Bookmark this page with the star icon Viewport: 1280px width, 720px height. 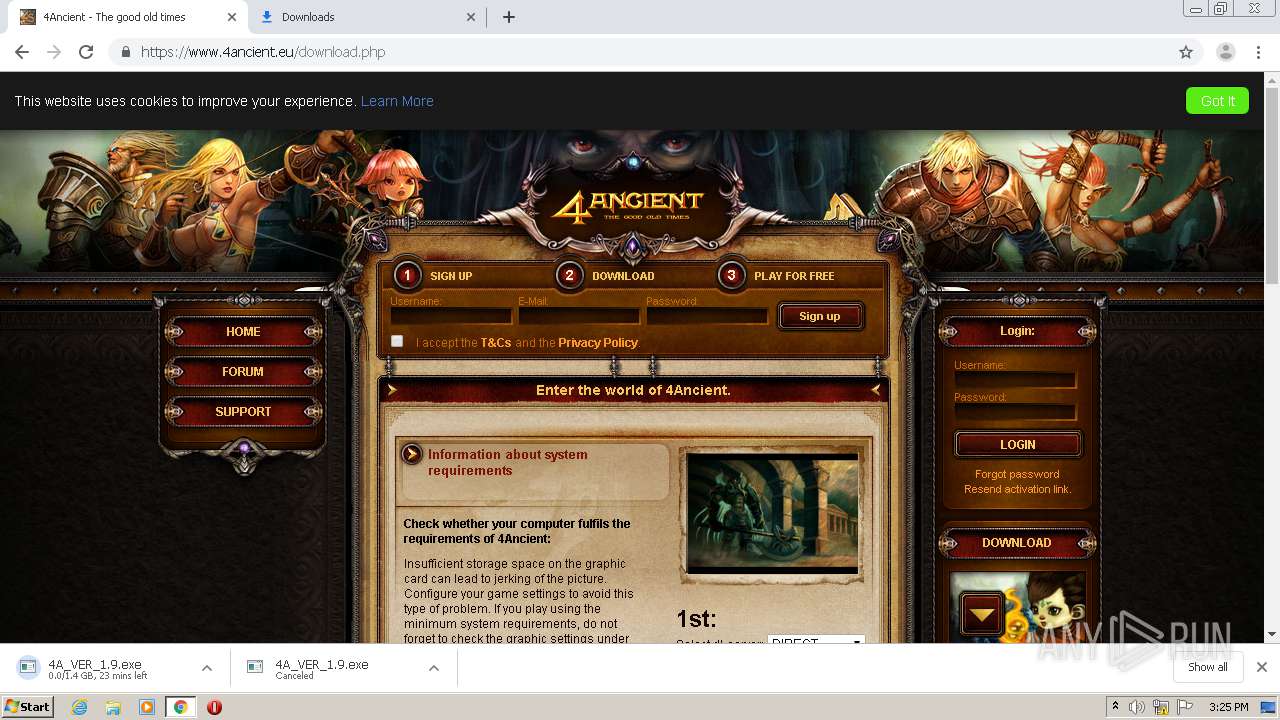[x=1186, y=52]
